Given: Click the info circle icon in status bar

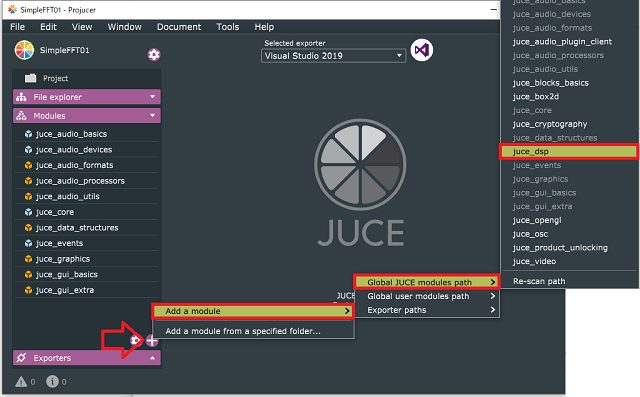Looking at the screenshot, I should [52, 381].
